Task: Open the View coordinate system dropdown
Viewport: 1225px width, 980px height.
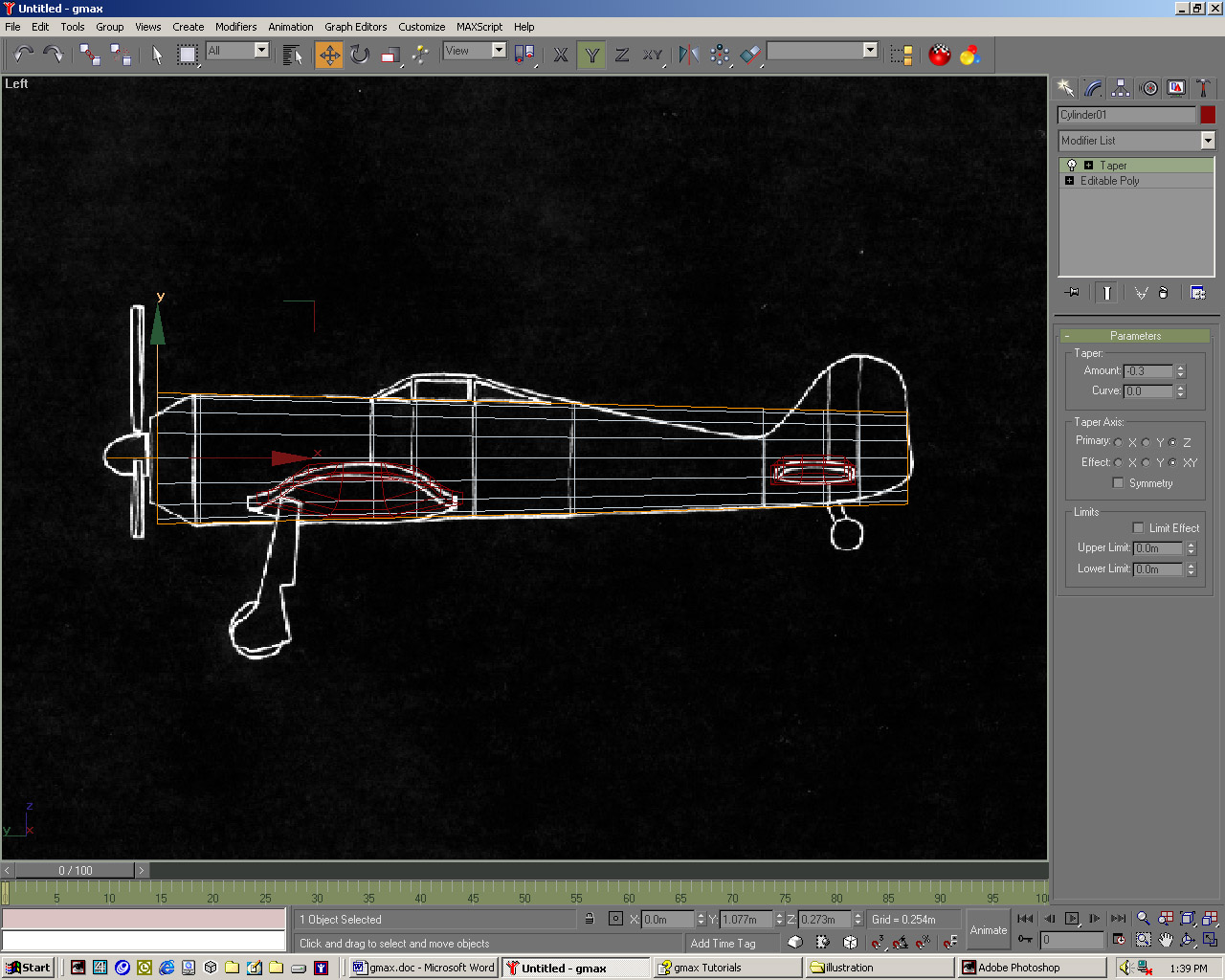Action: coord(498,51)
